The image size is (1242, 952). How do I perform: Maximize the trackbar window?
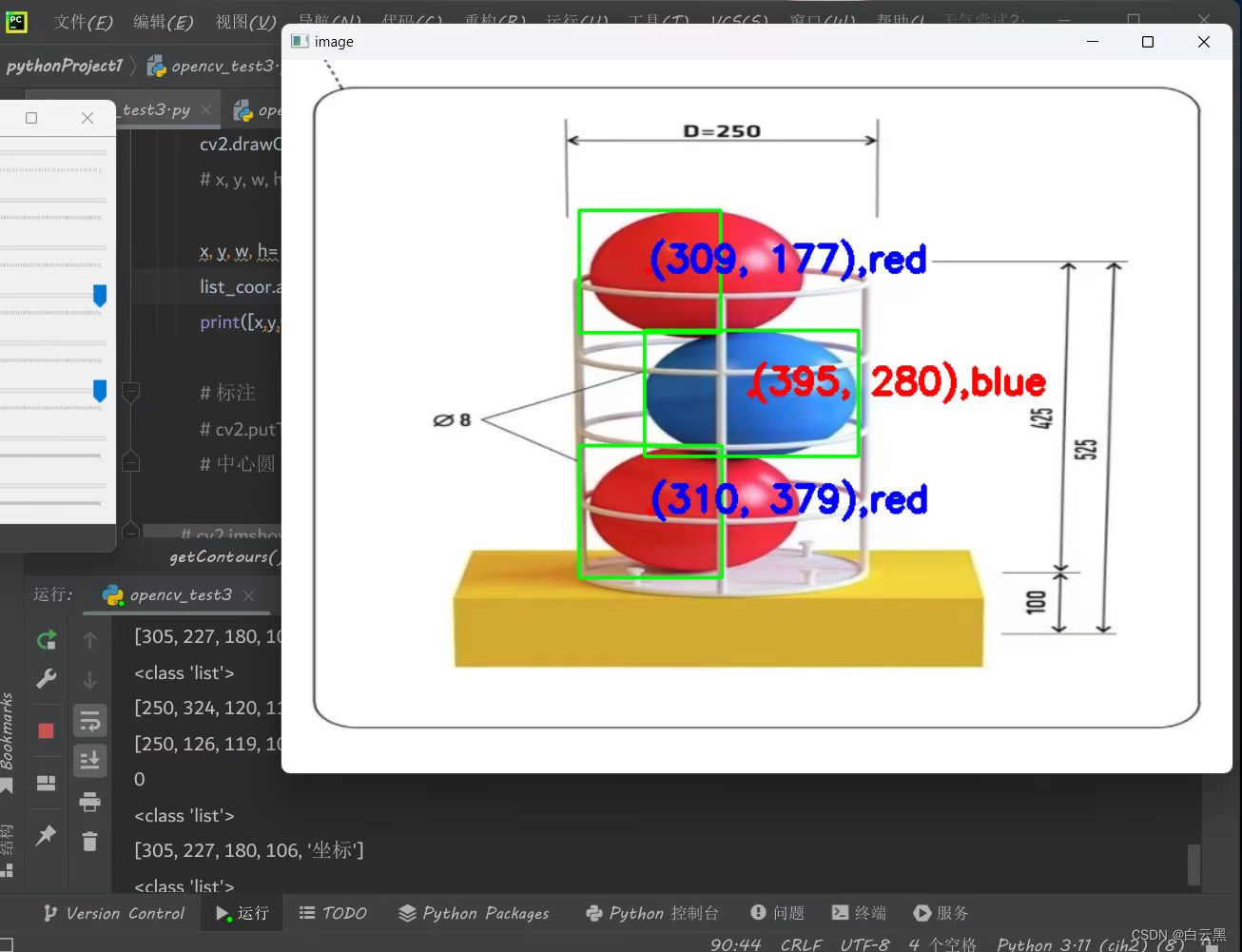click(x=31, y=118)
